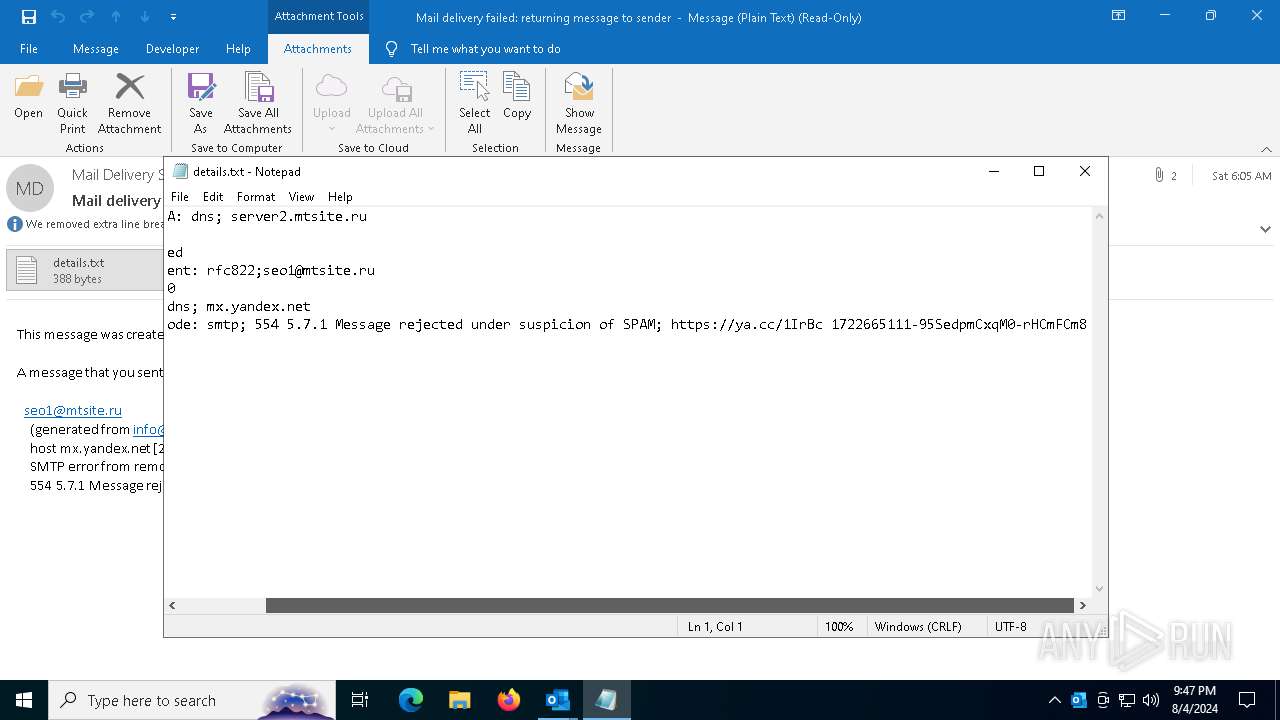Open Notepad's Edit menu

pos(213,197)
